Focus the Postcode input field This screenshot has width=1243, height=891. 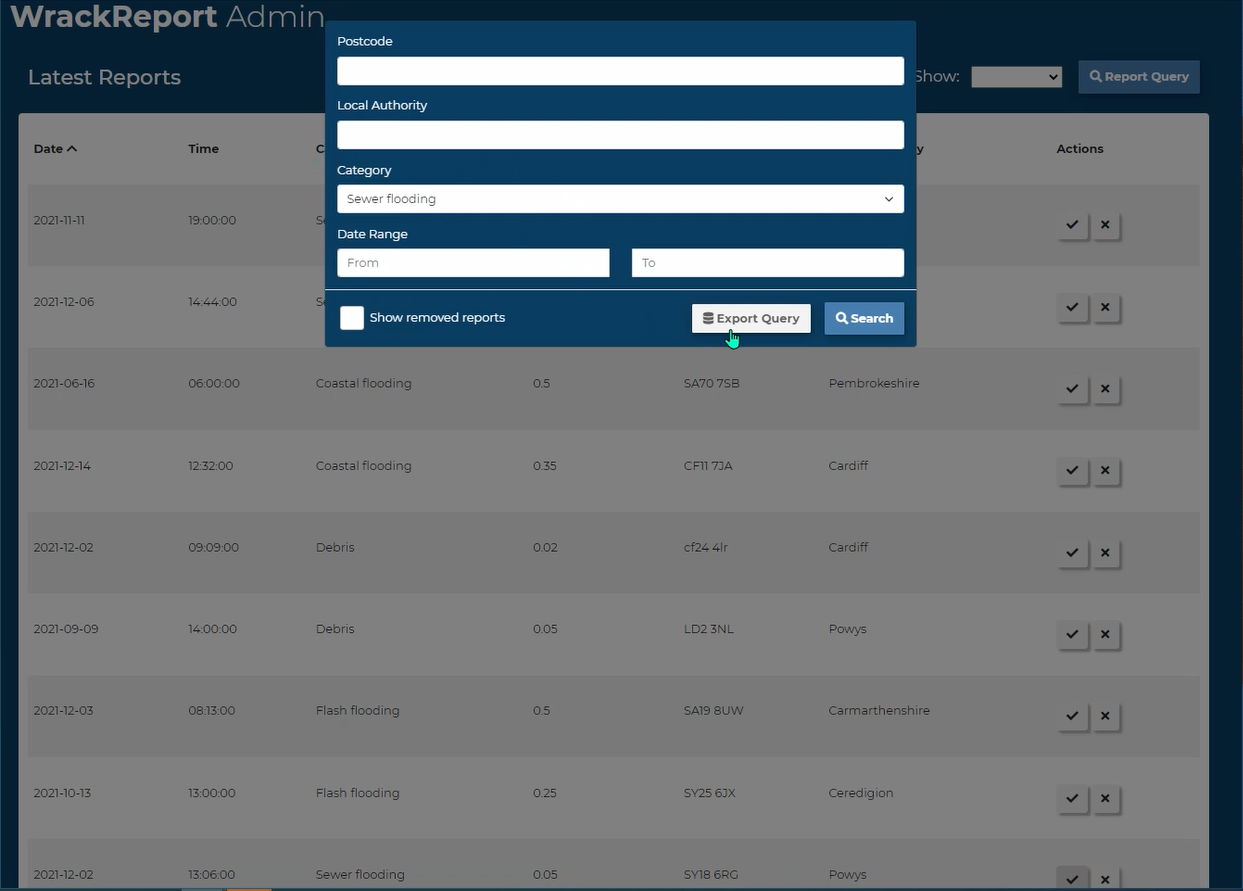click(620, 71)
